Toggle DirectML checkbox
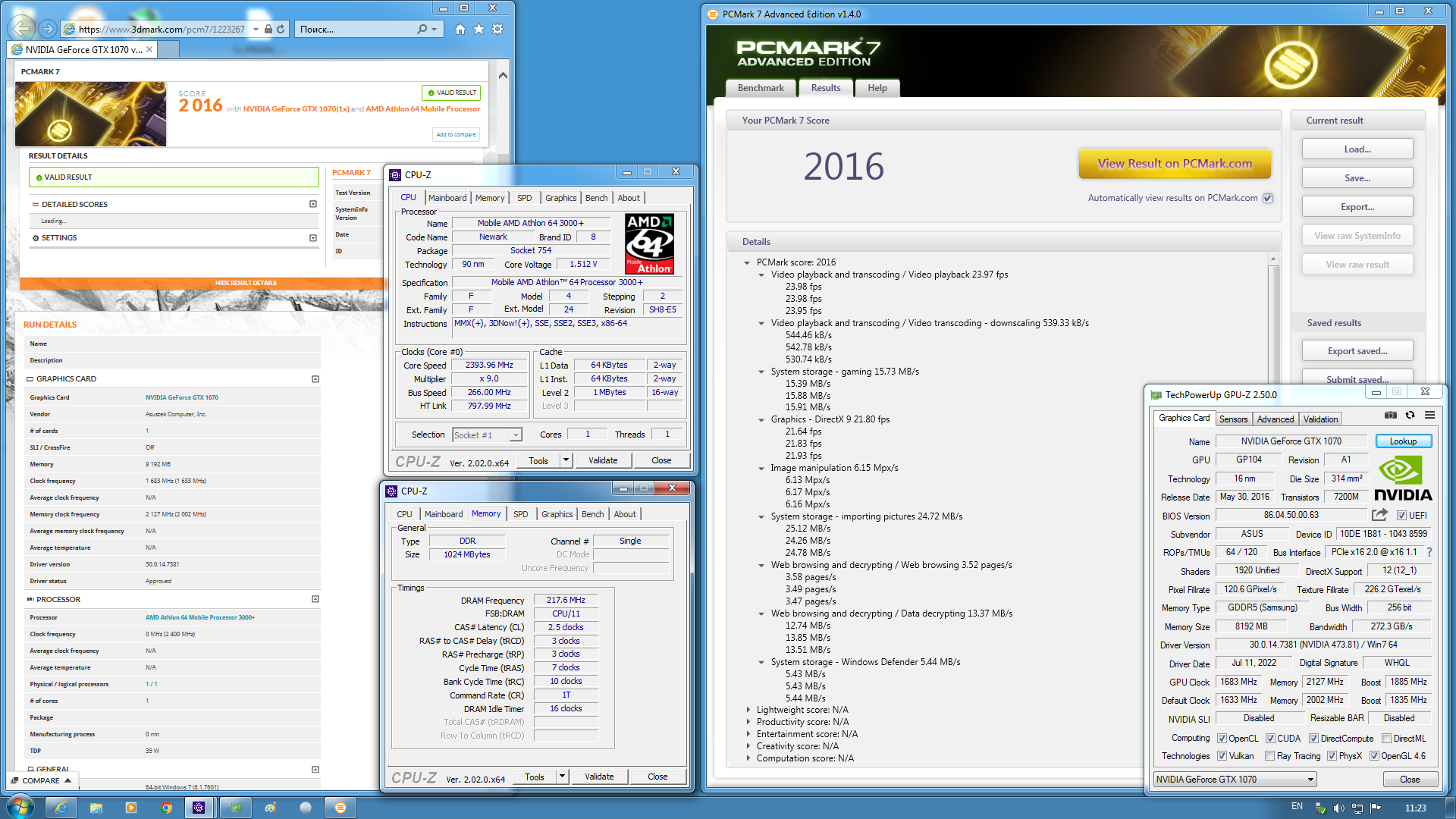 (x=1386, y=738)
